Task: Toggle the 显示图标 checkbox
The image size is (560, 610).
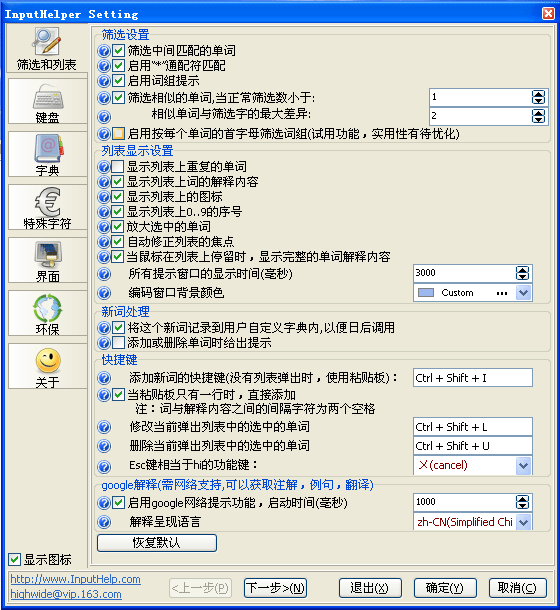Action: point(14,559)
